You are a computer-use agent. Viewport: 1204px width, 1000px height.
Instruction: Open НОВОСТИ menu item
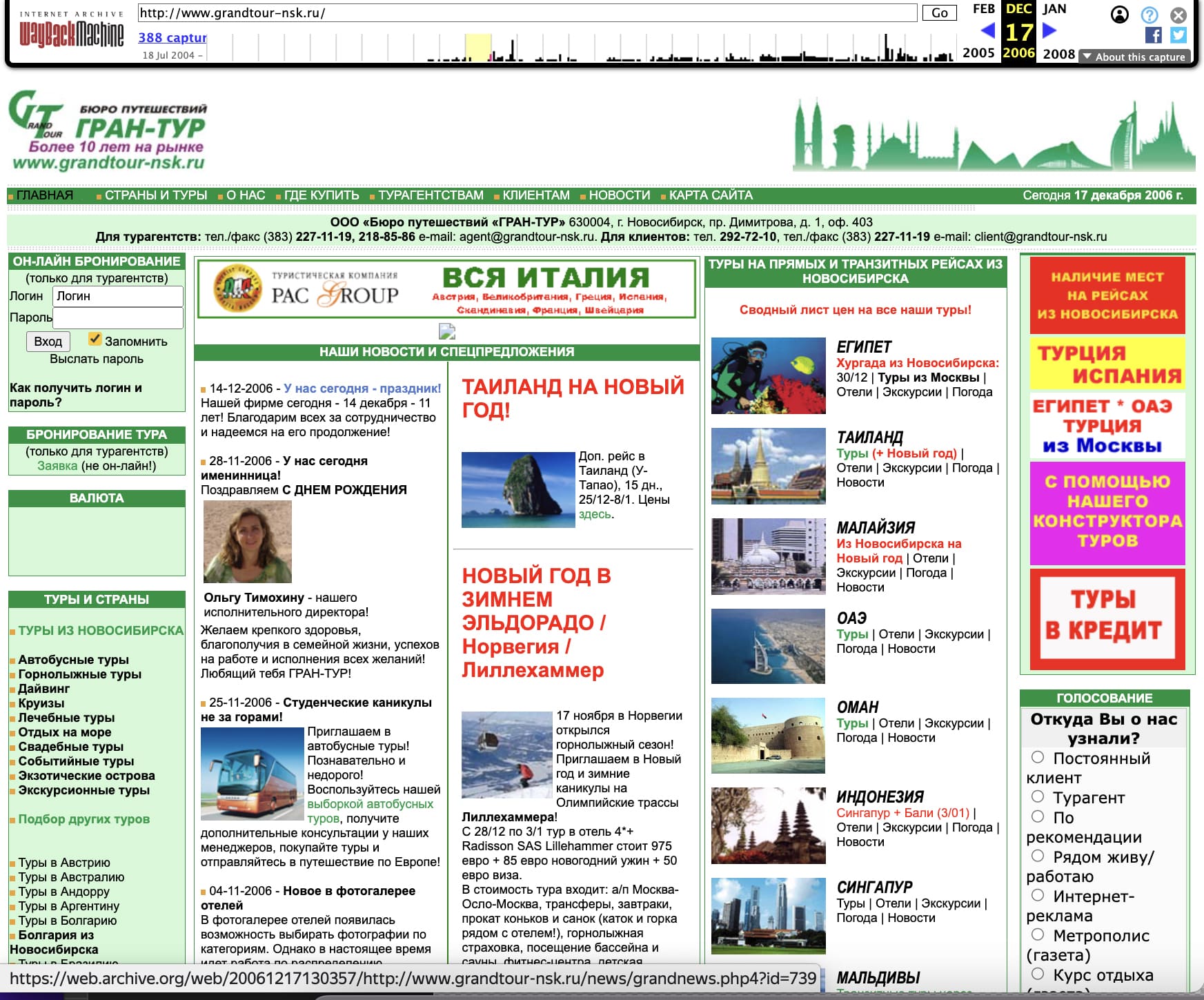coord(620,195)
